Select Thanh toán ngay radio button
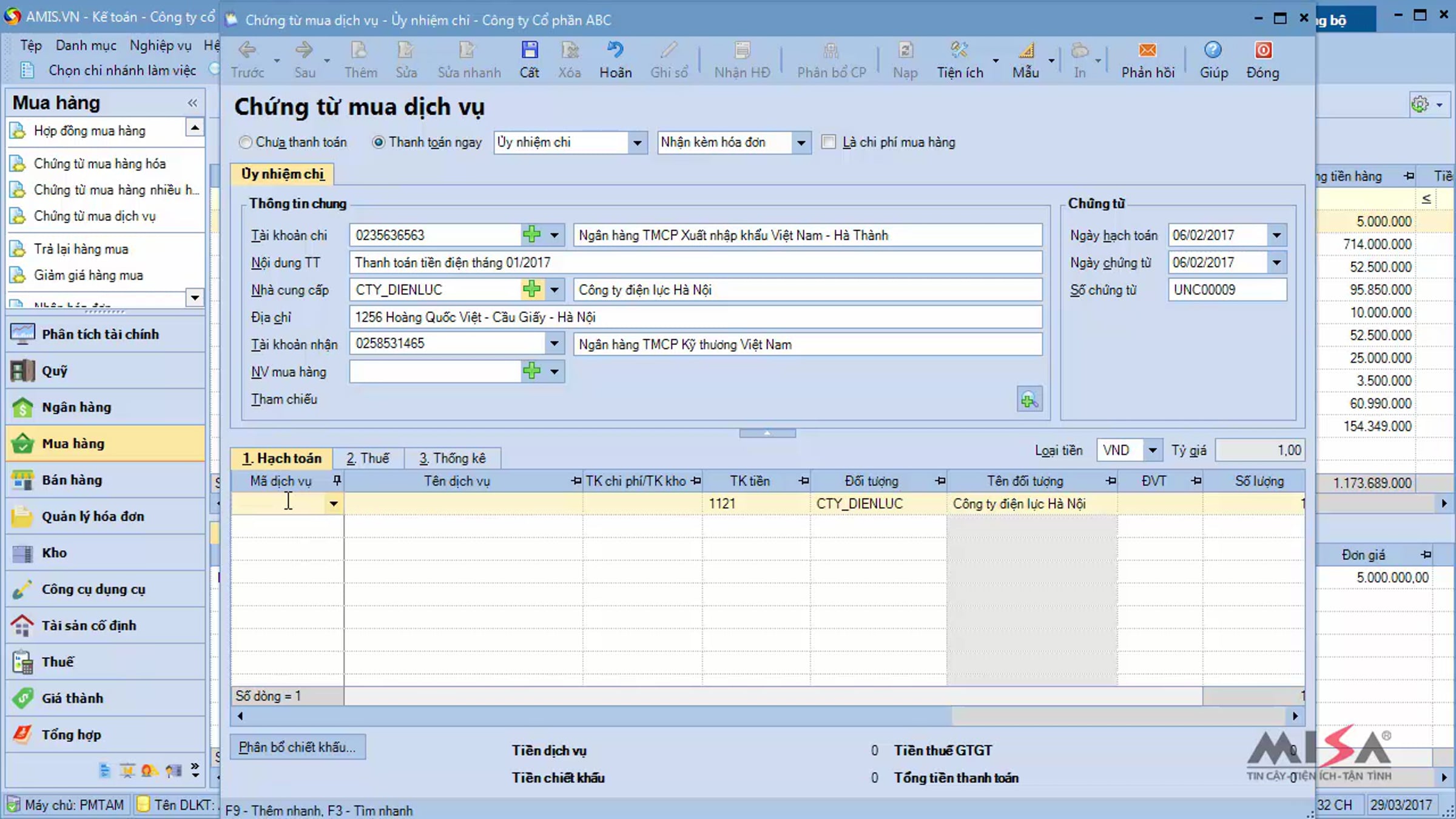This screenshot has width=1456, height=819. pyautogui.click(x=379, y=143)
